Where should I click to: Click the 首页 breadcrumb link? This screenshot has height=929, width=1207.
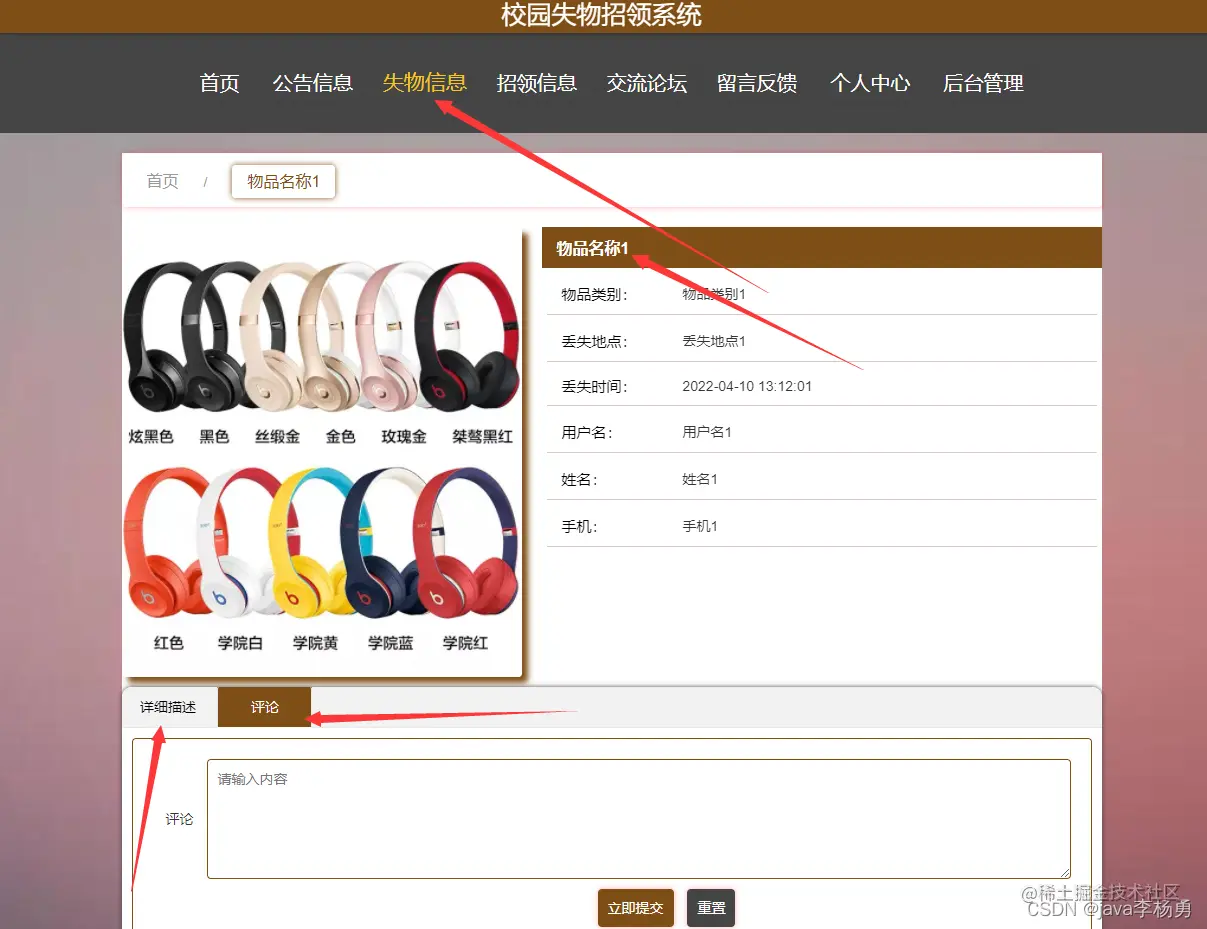click(x=163, y=181)
